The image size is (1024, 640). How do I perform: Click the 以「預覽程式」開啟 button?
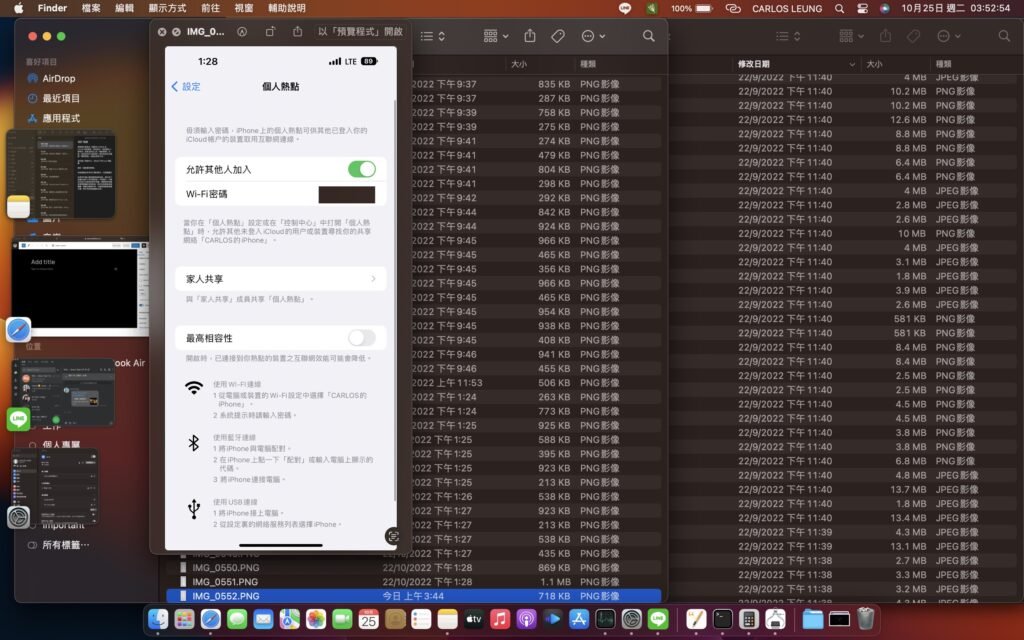coord(360,32)
